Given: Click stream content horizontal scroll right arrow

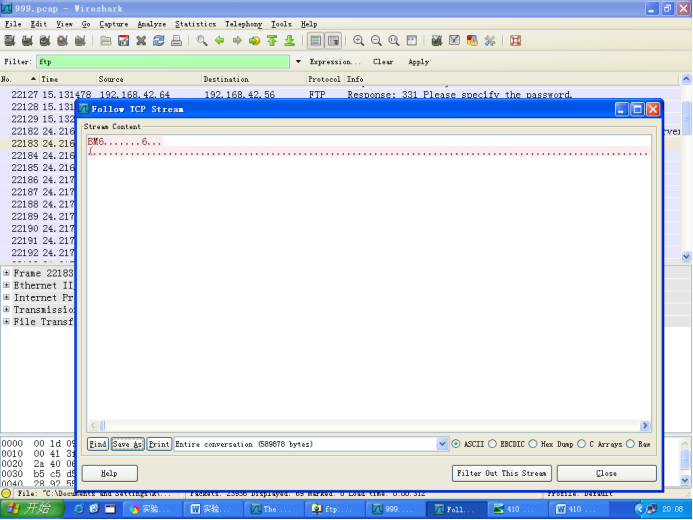Looking at the screenshot, I should pyautogui.click(x=645, y=425).
